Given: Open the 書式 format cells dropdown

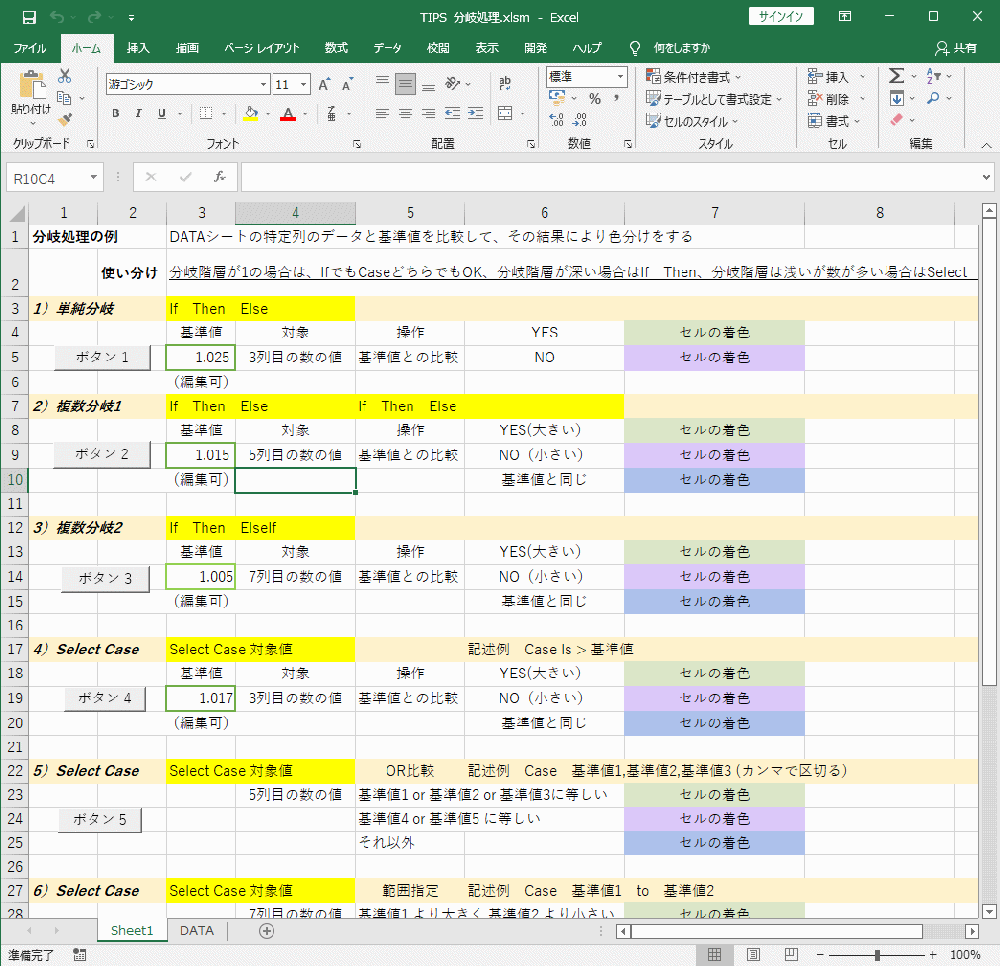Looking at the screenshot, I should [x=834, y=121].
